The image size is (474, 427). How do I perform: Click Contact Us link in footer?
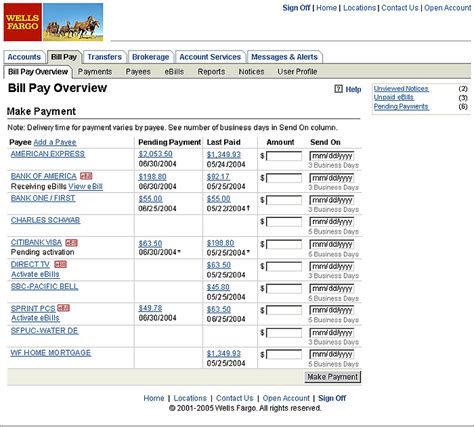(x=235, y=398)
